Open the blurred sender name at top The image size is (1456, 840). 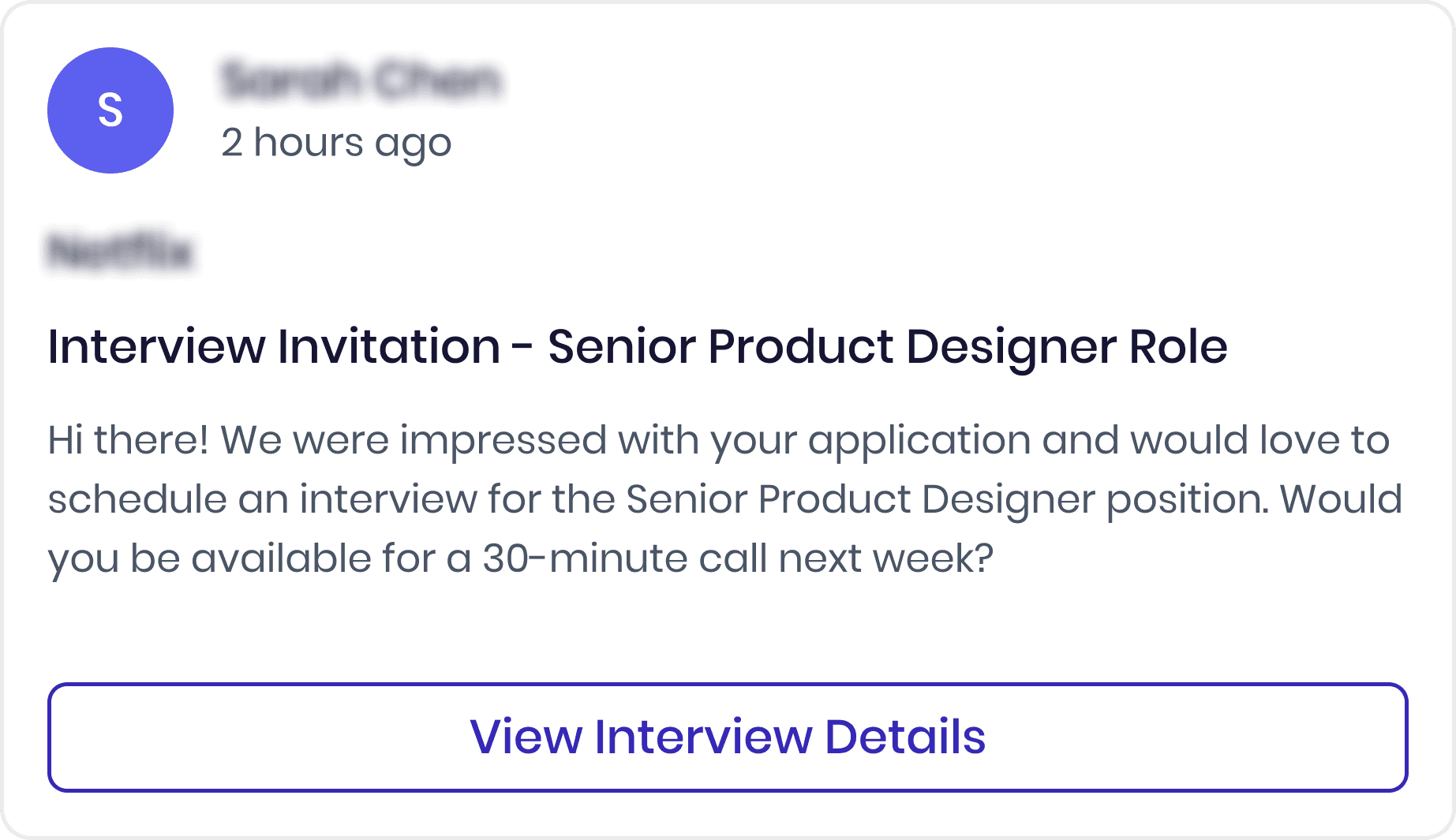pyautogui.click(x=361, y=80)
